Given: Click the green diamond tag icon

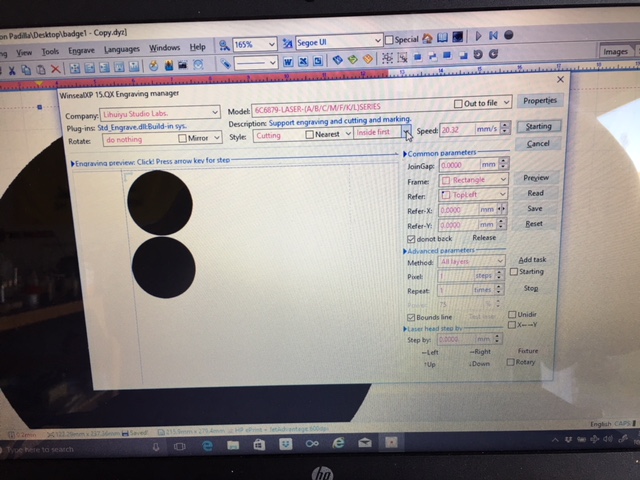Looking at the screenshot, I should 353,60.
